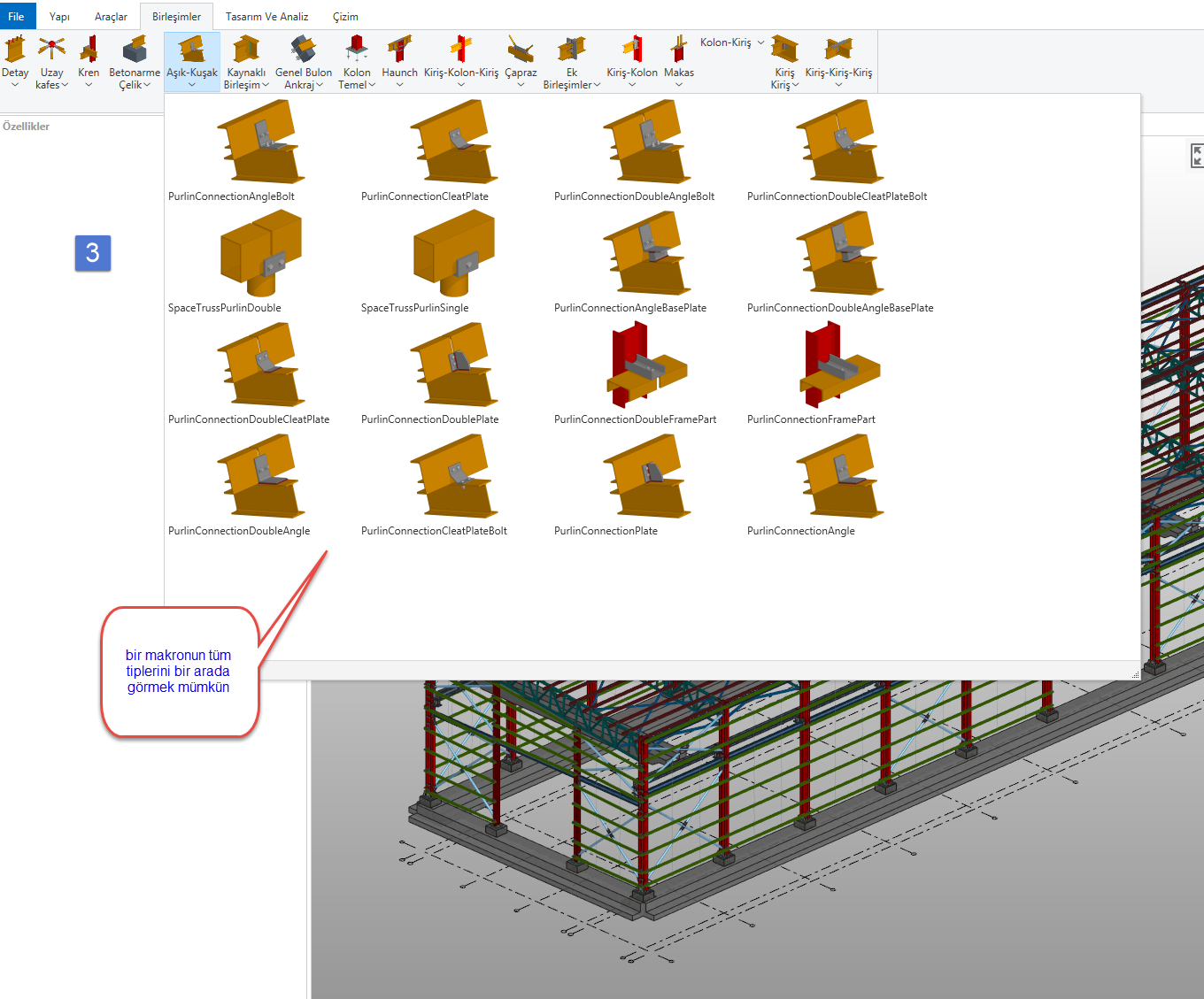The width and height of the screenshot is (1204, 999).
Task: Click the expand view icon at right edge
Action: pos(1197,156)
